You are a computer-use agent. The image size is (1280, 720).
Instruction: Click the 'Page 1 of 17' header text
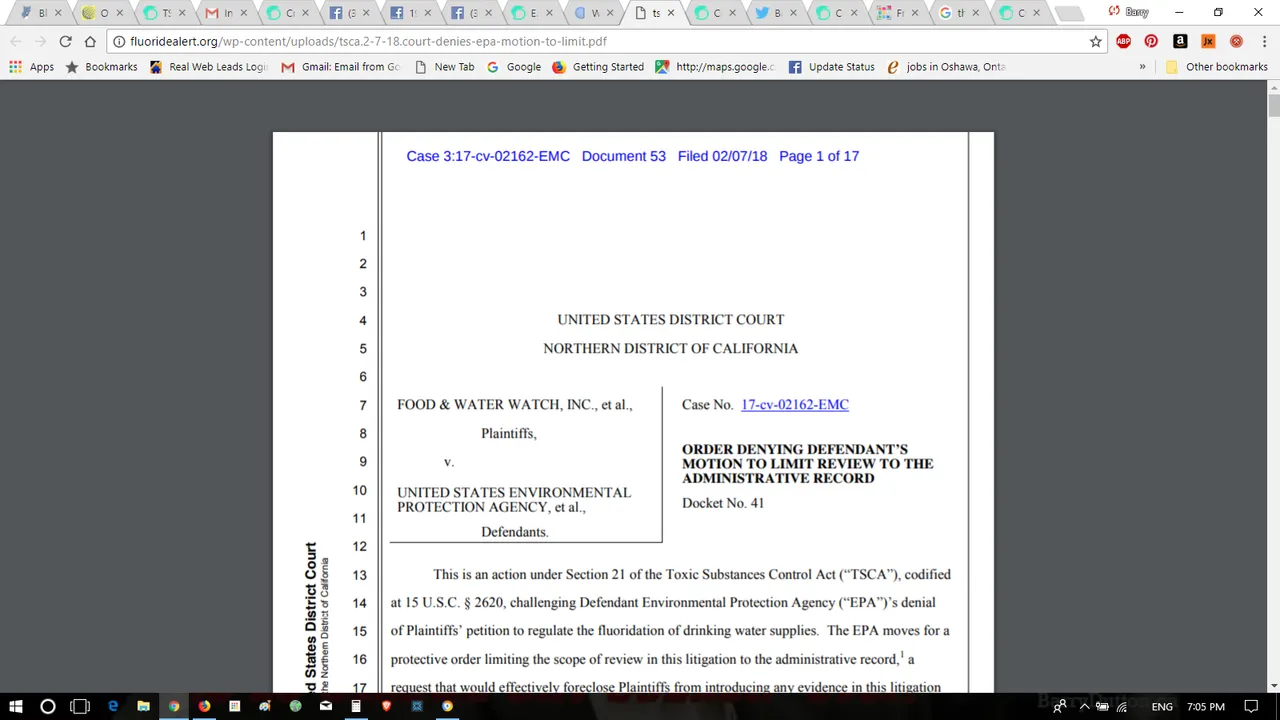point(819,156)
